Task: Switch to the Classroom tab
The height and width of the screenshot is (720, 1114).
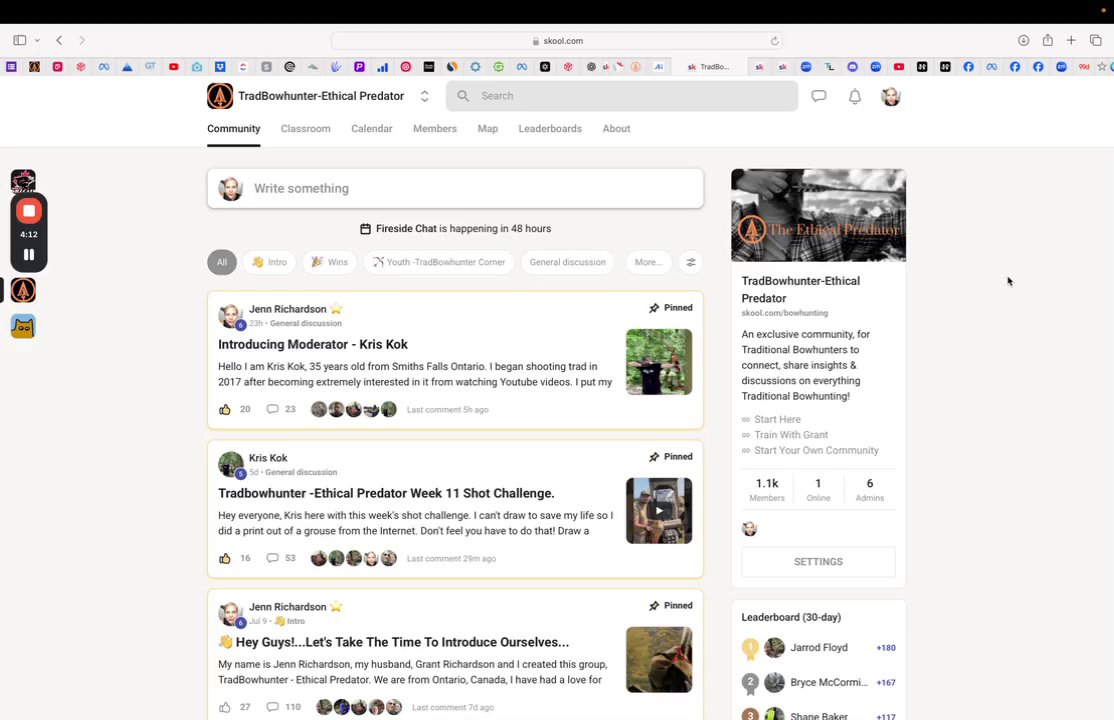Action: (x=305, y=129)
